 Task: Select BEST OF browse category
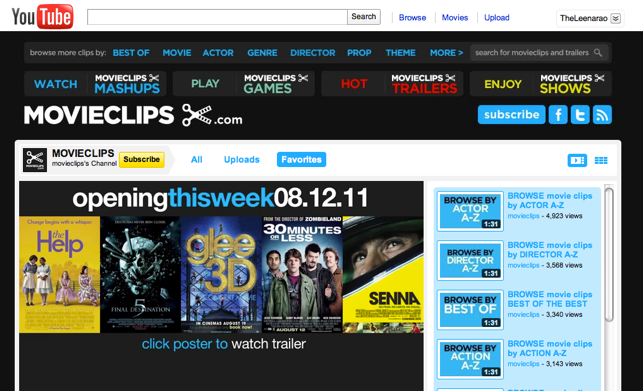[x=131, y=53]
